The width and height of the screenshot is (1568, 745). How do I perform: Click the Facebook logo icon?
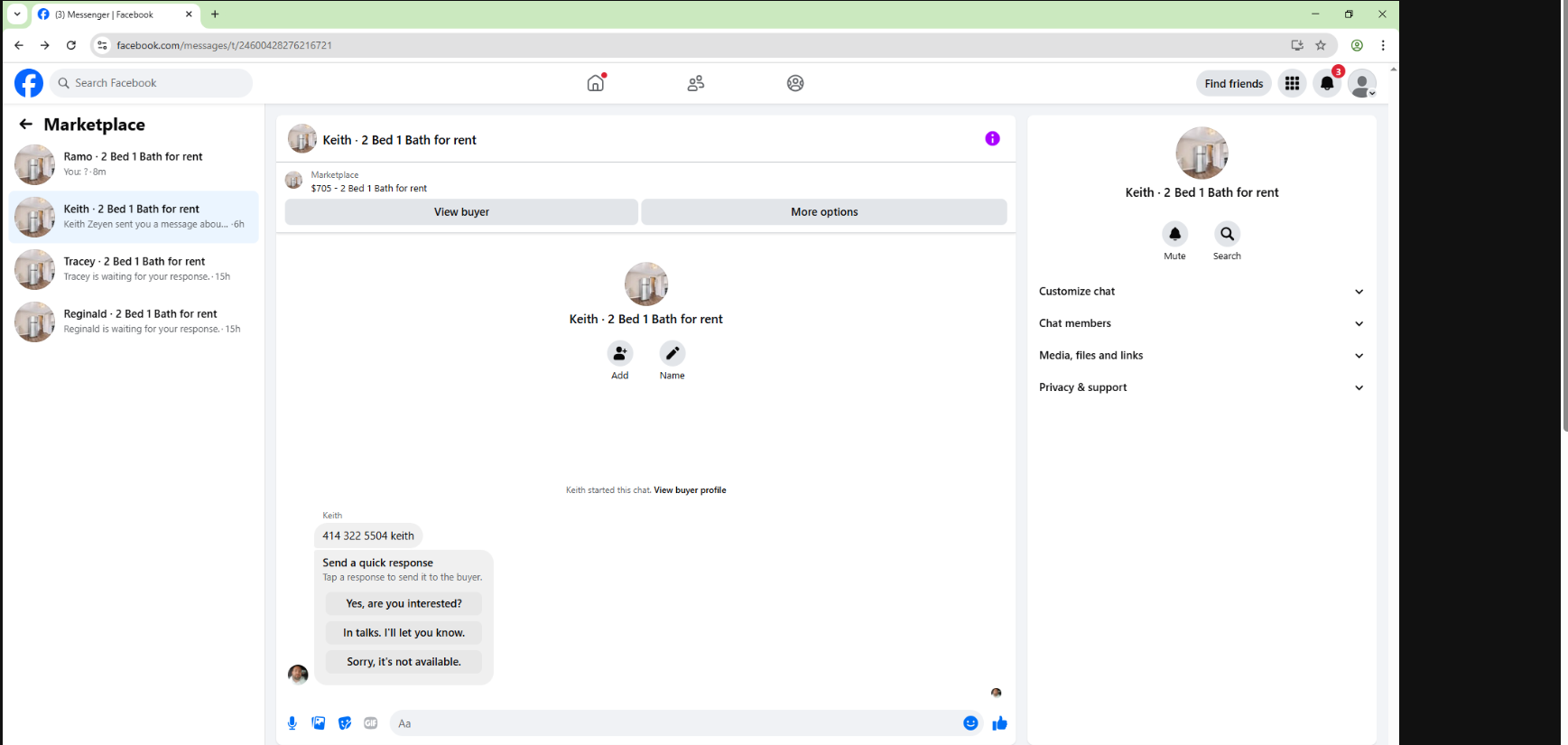coord(29,83)
